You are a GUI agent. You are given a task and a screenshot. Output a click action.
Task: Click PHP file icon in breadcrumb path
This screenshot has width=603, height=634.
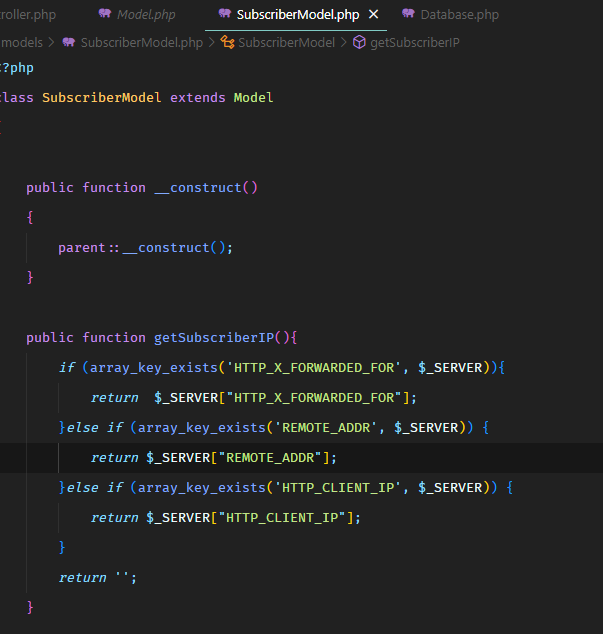tap(69, 43)
